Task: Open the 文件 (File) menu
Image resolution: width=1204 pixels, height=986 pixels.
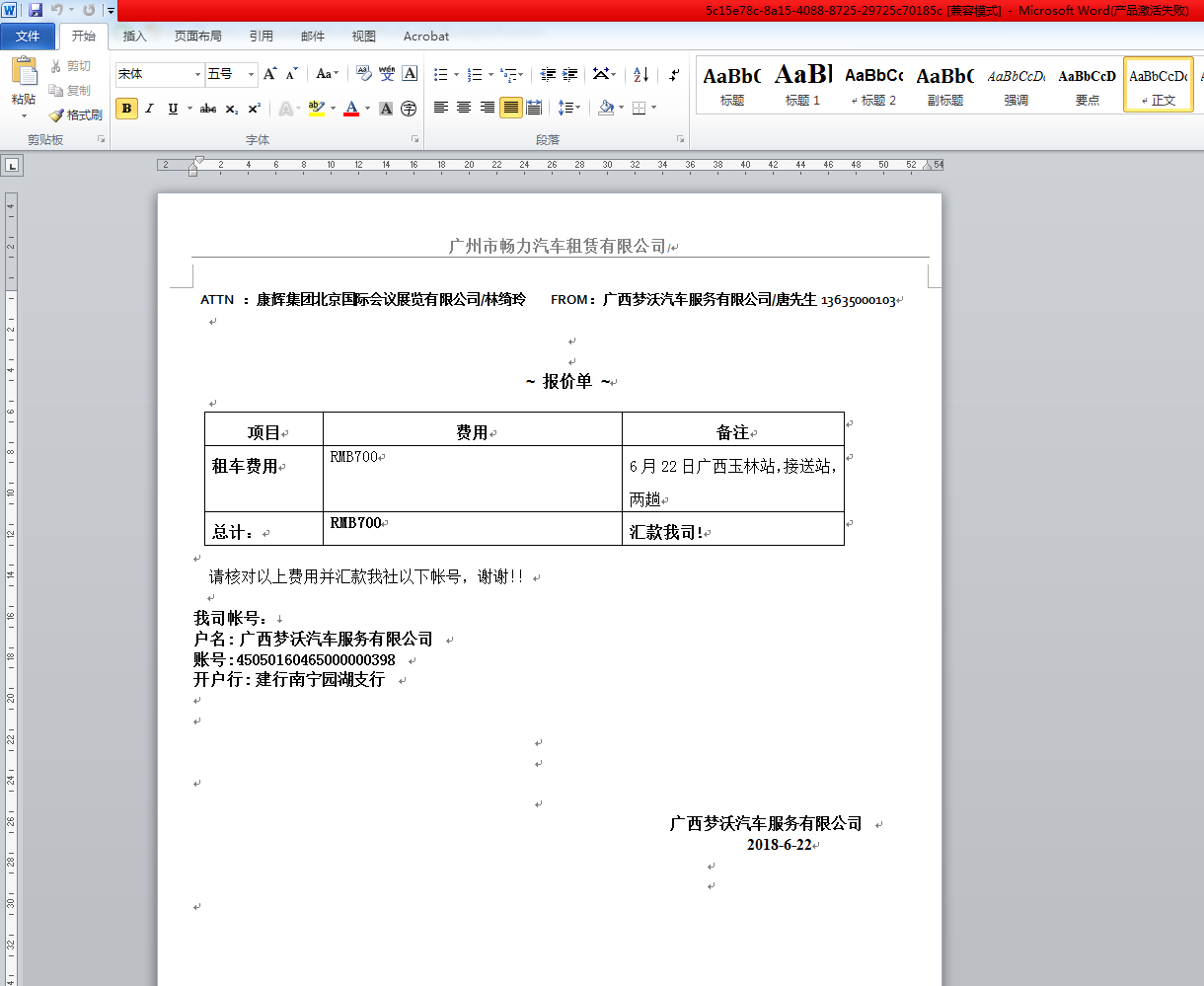Action: tap(29, 37)
